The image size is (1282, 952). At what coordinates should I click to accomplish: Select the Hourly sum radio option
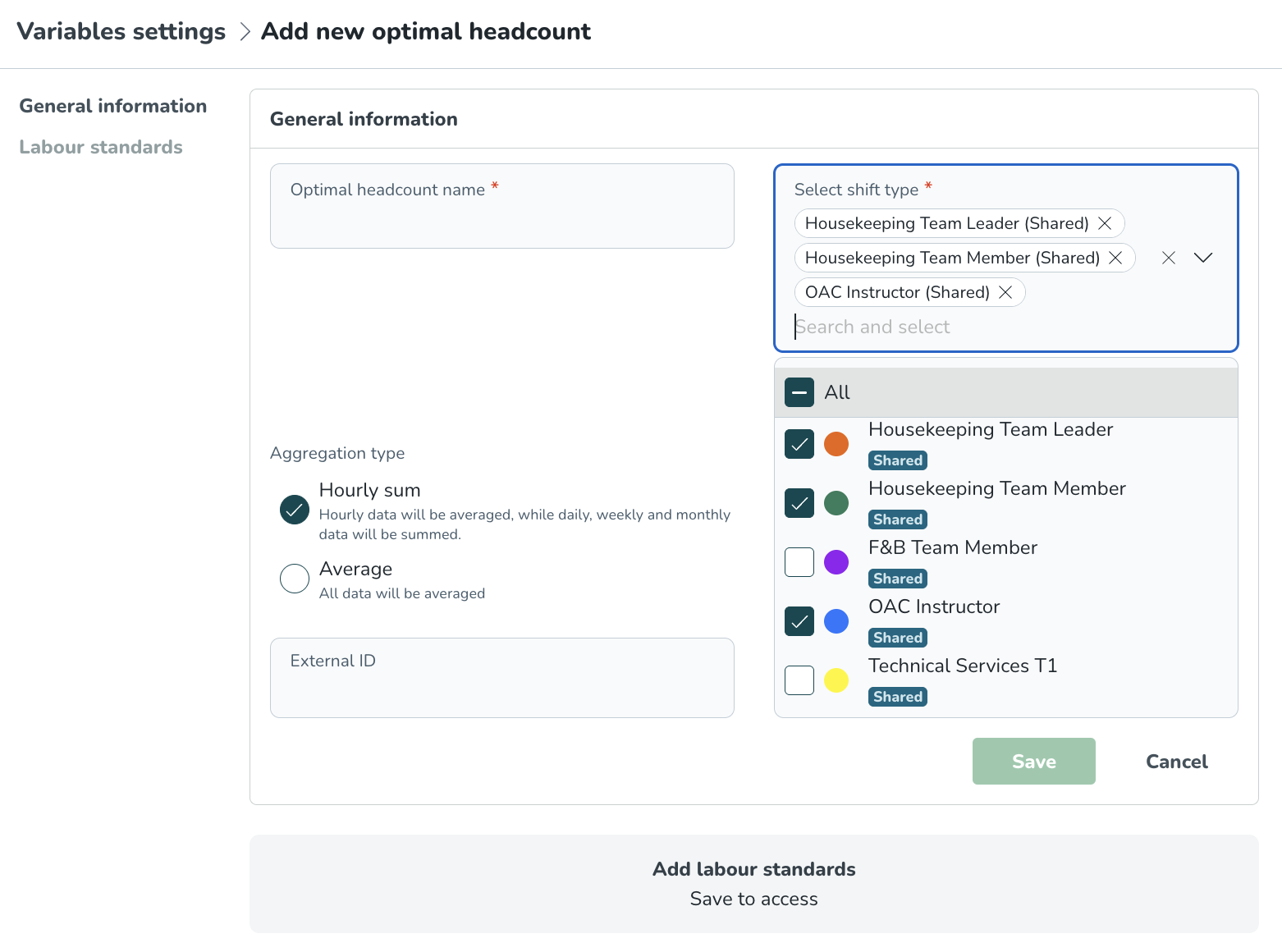pyautogui.click(x=295, y=510)
